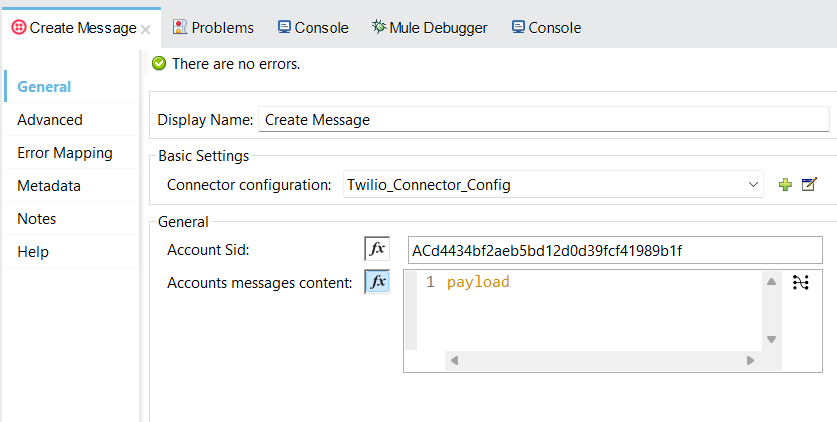Click the 'Basic Settings' group heading
This screenshot has width=837, height=422.
click(203, 156)
